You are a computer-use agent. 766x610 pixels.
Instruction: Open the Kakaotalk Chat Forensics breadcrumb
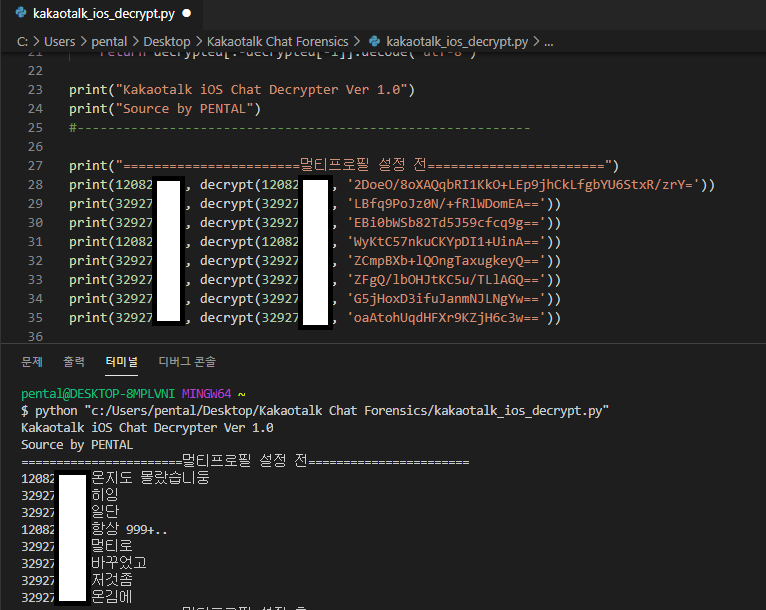277,42
